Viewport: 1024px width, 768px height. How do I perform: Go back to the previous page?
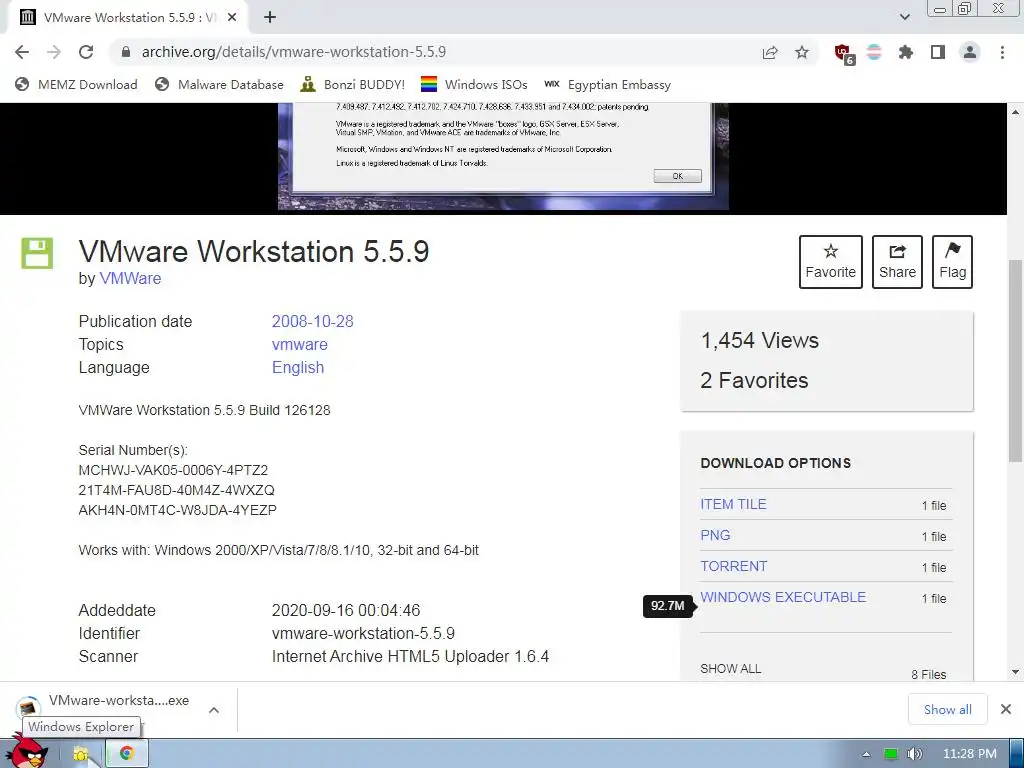pos(22,52)
